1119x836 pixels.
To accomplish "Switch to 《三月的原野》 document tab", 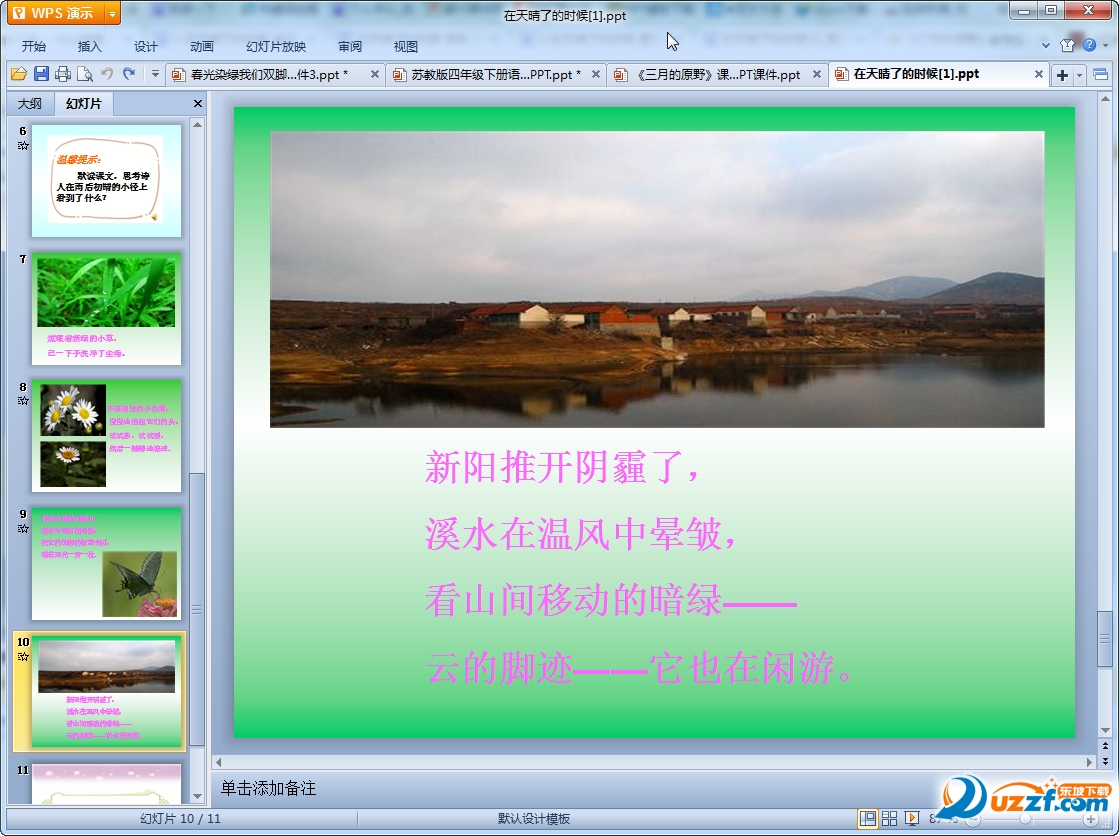I will click(717, 74).
